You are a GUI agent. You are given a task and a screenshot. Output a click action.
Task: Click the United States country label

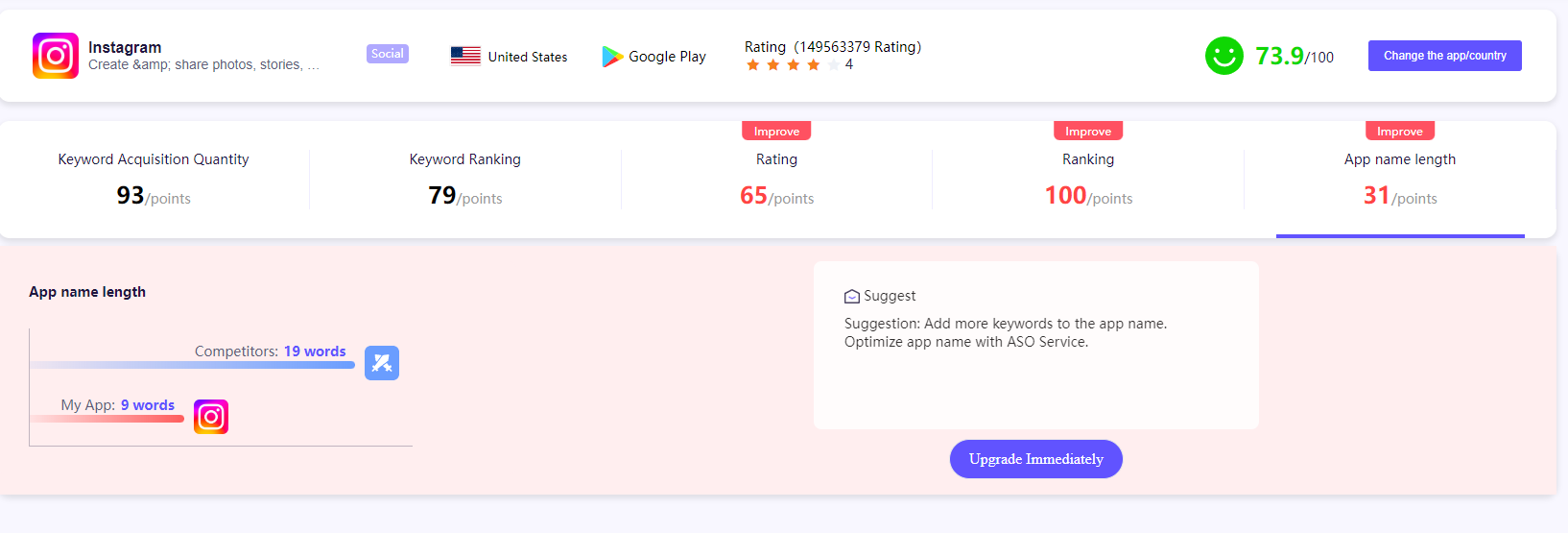pos(528,57)
